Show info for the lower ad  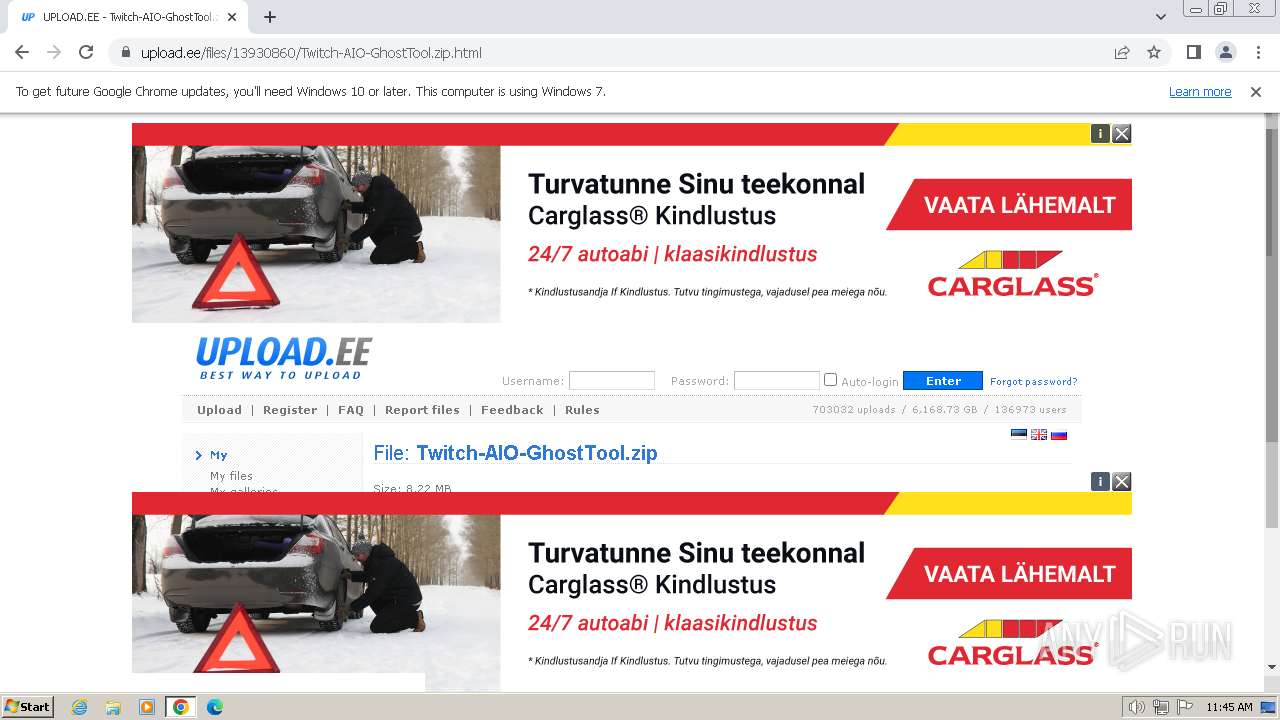(1100, 482)
